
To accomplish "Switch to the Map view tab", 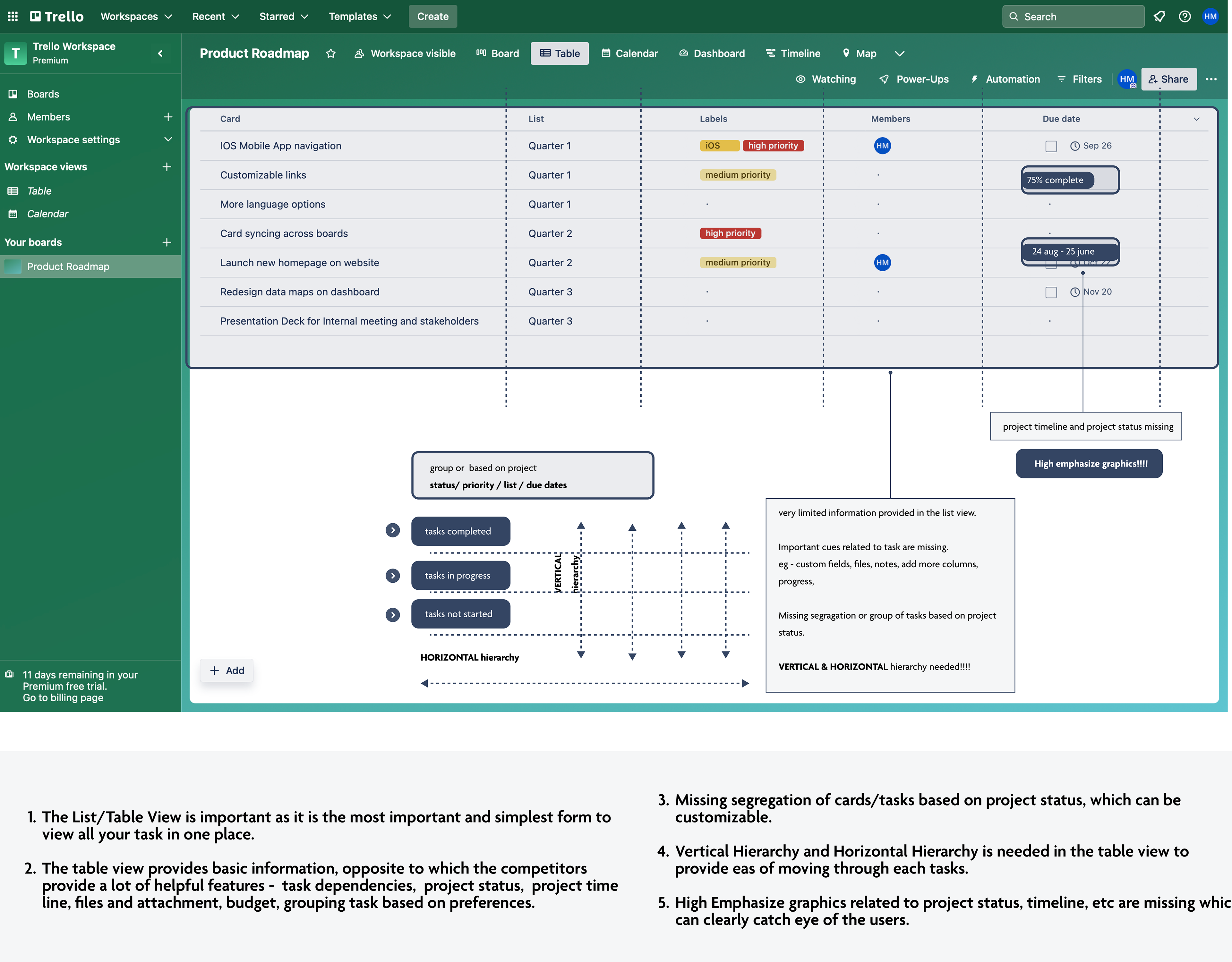I will [859, 54].
